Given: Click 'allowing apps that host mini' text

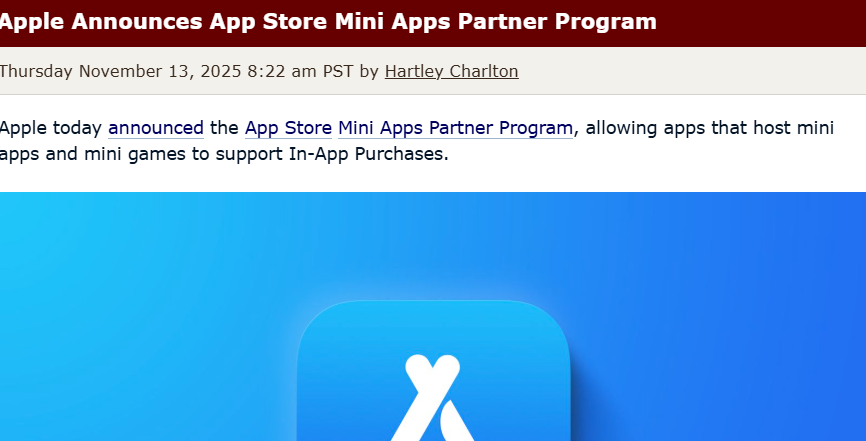Looking at the screenshot, I should click(x=710, y=128).
